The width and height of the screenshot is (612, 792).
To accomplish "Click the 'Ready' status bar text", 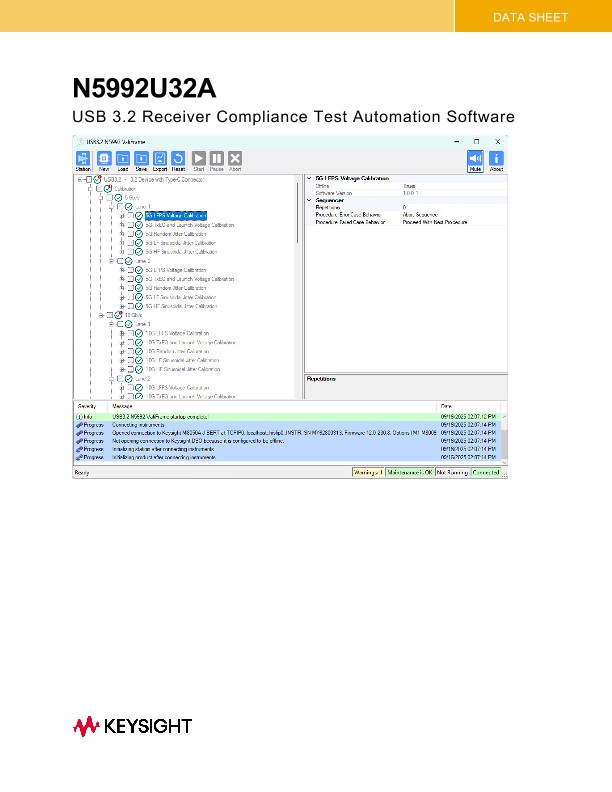I will (82, 472).
